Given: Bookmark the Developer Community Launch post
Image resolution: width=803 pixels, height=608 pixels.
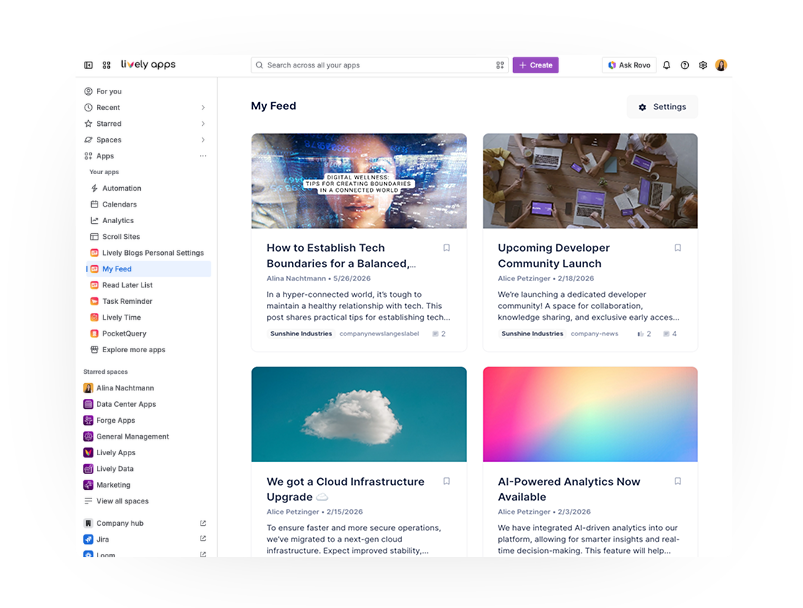Looking at the screenshot, I should pyautogui.click(x=678, y=248).
